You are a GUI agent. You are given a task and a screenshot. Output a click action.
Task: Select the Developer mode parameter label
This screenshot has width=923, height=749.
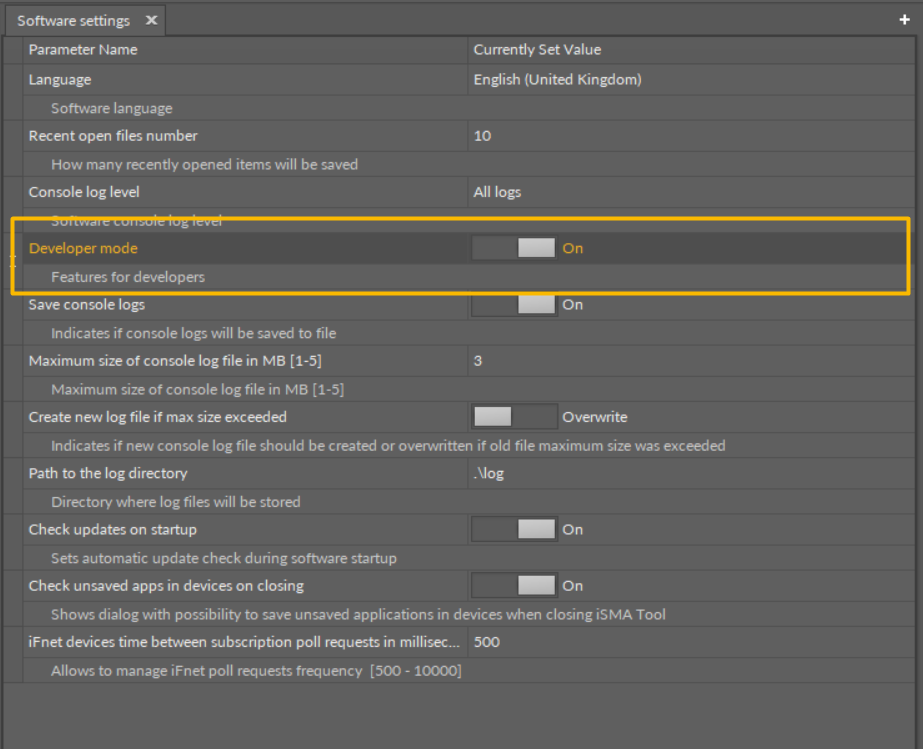83,248
